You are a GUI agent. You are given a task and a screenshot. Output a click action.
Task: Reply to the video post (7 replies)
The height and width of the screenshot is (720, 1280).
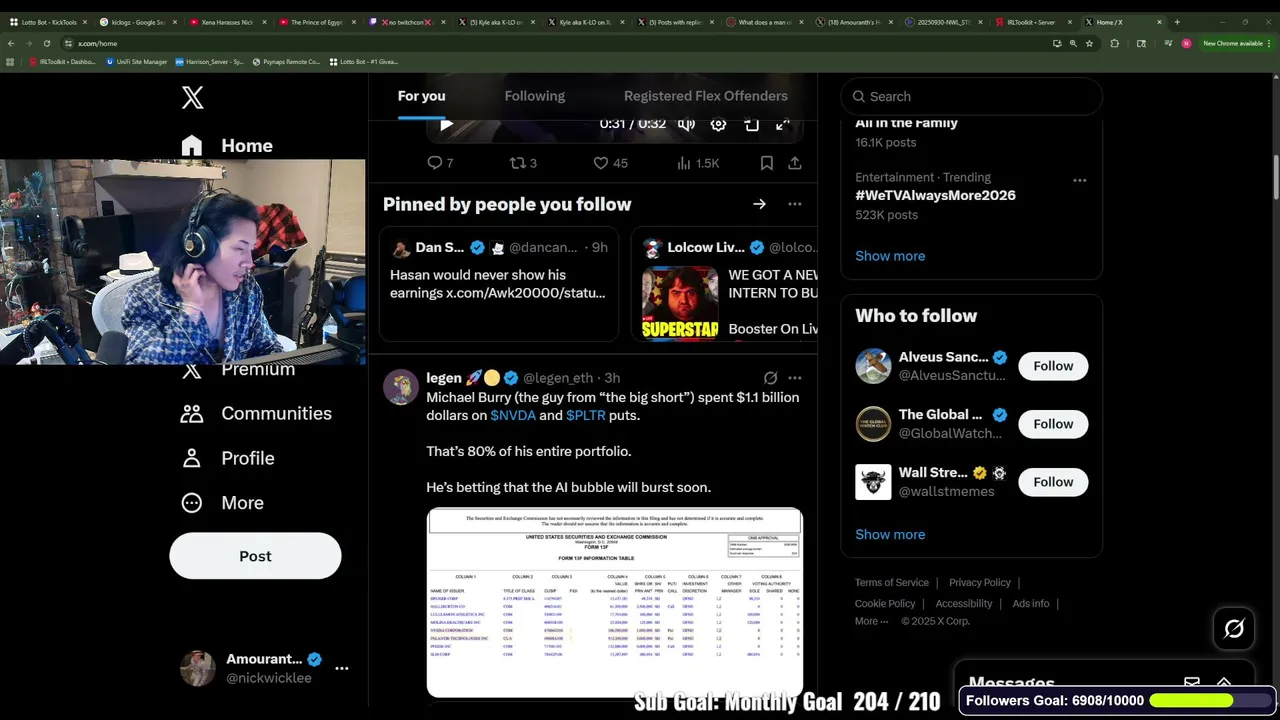(440, 163)
